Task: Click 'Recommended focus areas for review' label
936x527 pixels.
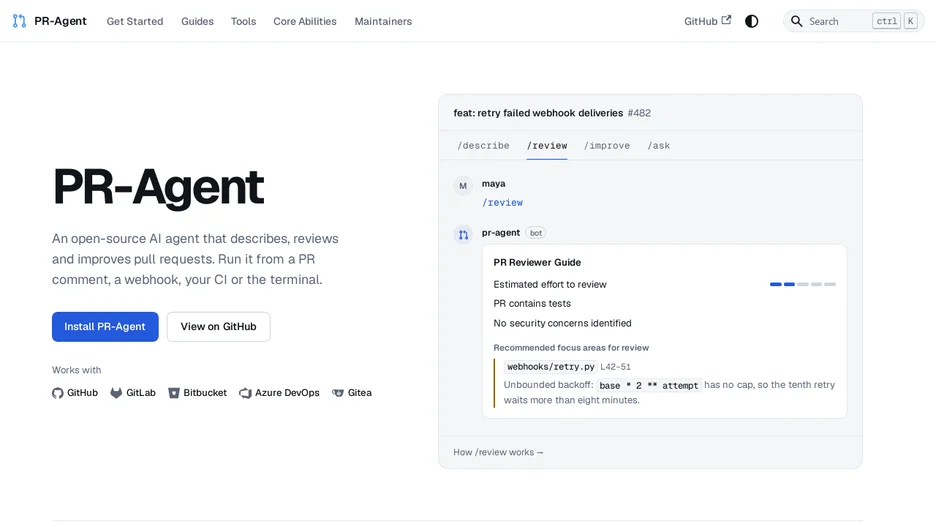Action: tap(571, 348)
